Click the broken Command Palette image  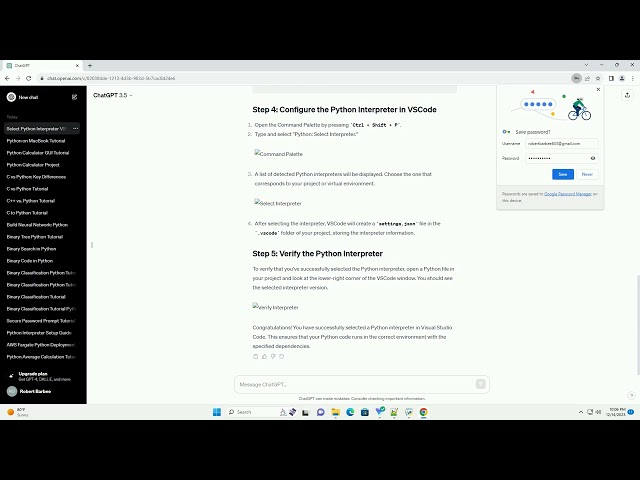278,154
